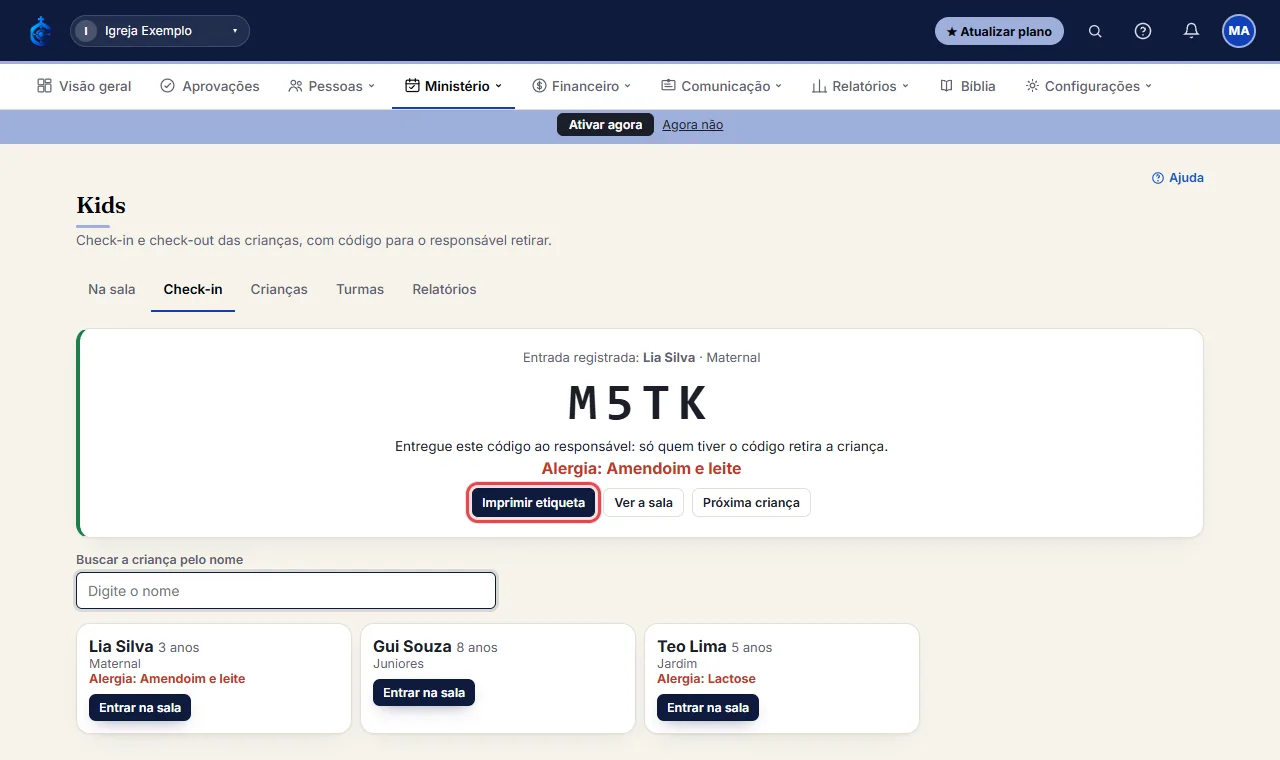Open the help question mark icon
This screenshot has width=1280, height=760.
(x=1143, y=31)
